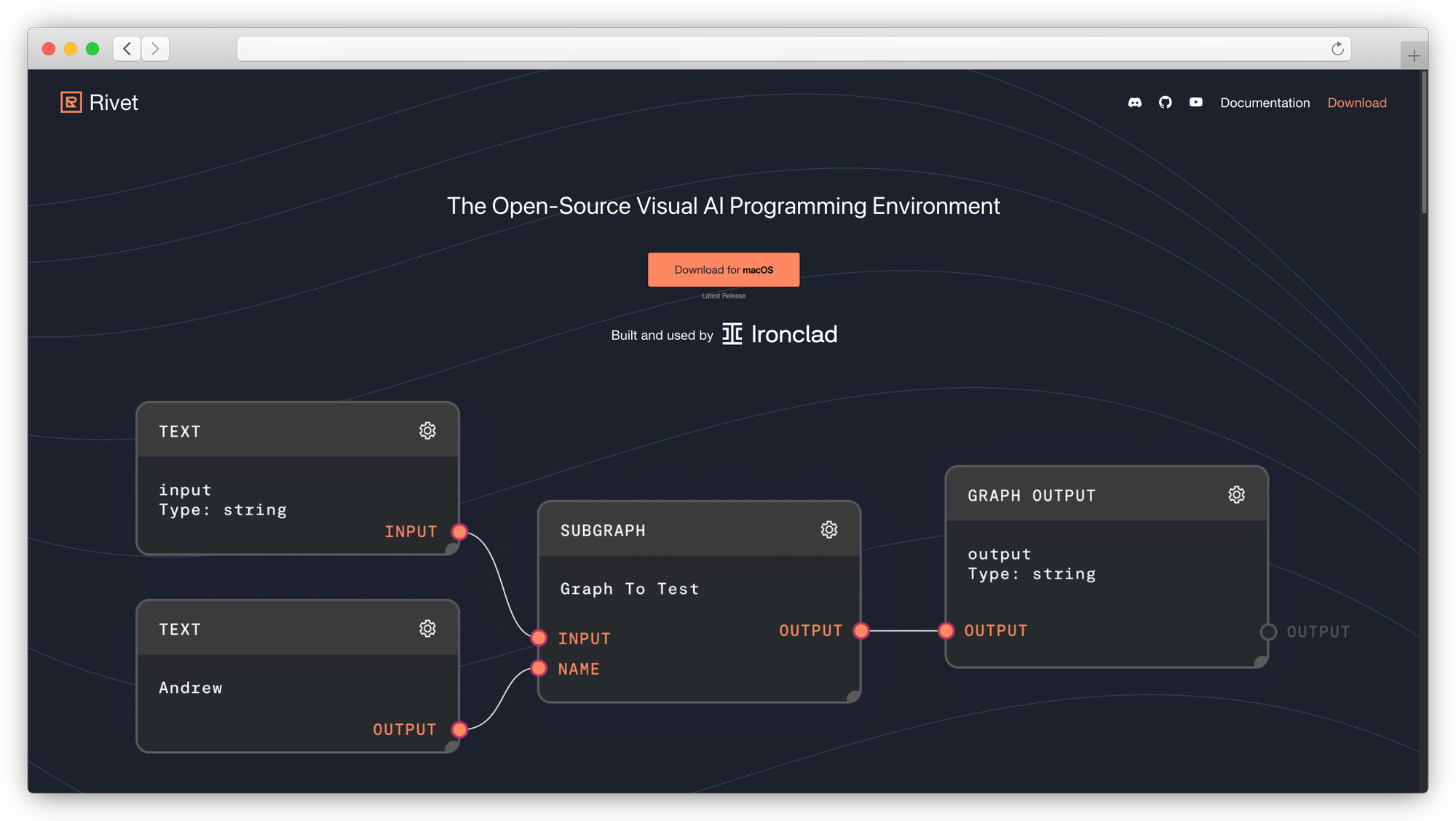
Task: Open Documentation in the top navigation
Action: (1265, 103)
